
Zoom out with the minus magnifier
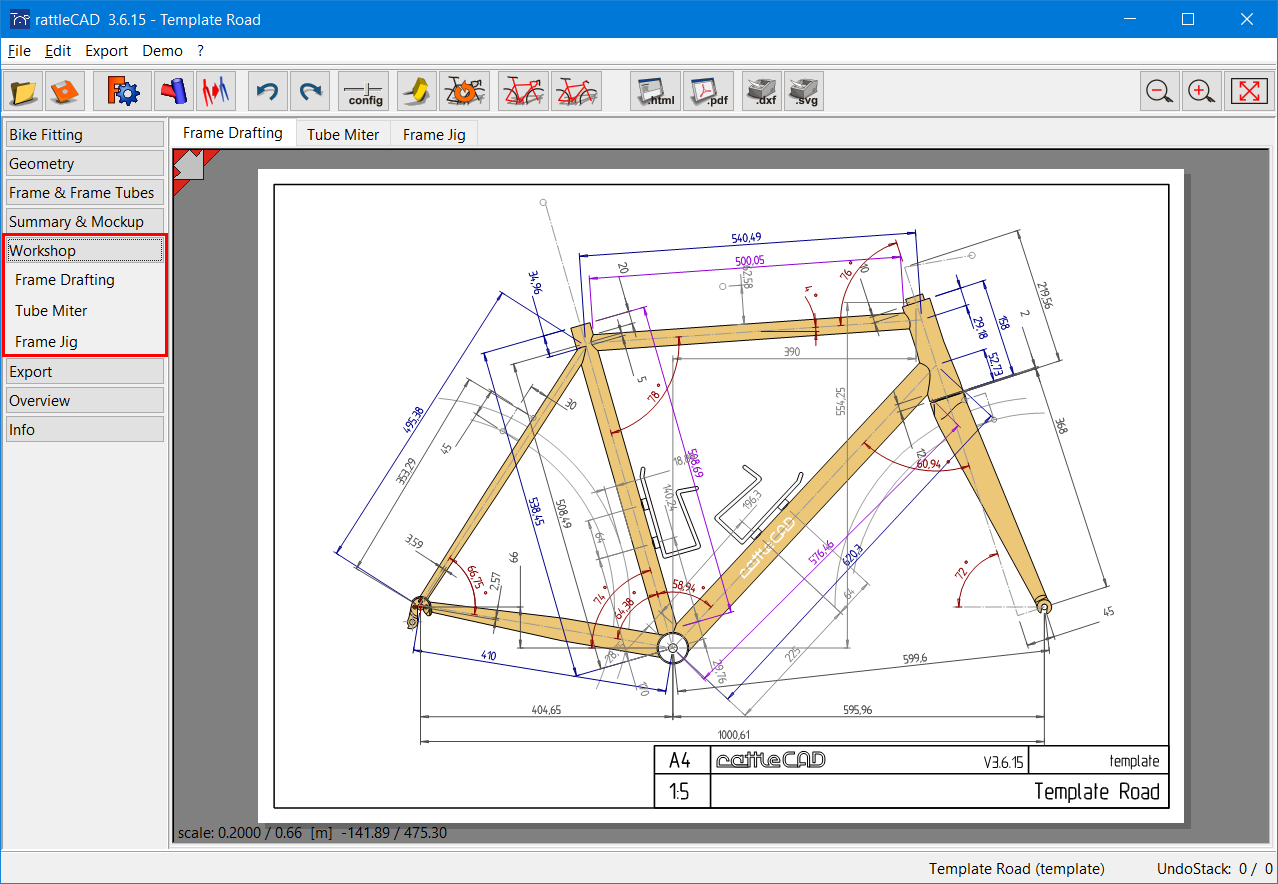pyautogui.click(x=1160, y=91)
